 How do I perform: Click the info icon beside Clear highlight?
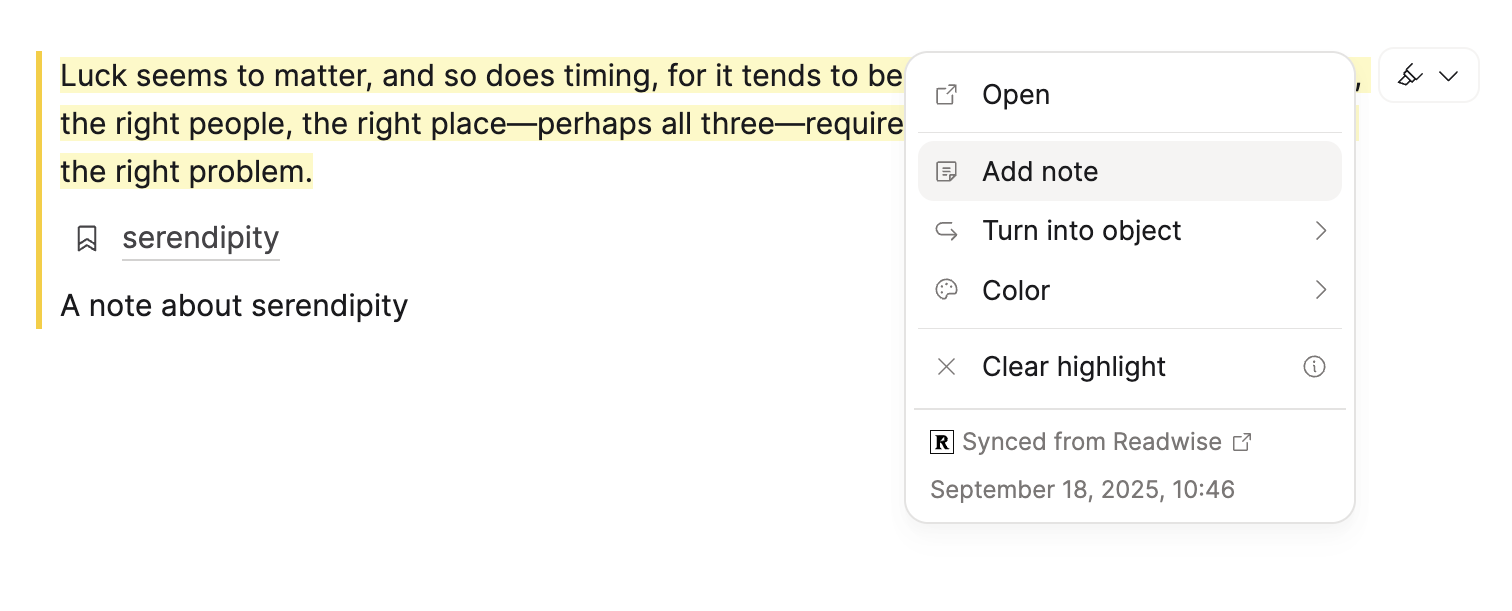1314,367
